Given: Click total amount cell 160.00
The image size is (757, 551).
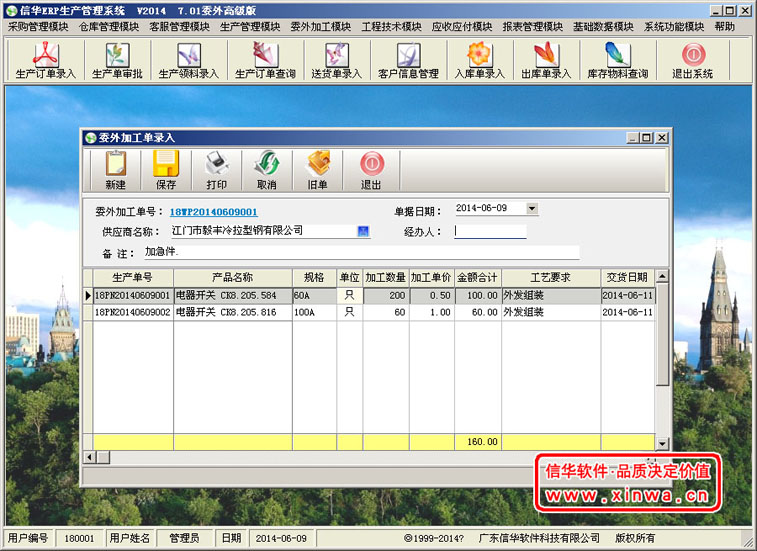Looking at the screenshot, I should pos(477,441).
